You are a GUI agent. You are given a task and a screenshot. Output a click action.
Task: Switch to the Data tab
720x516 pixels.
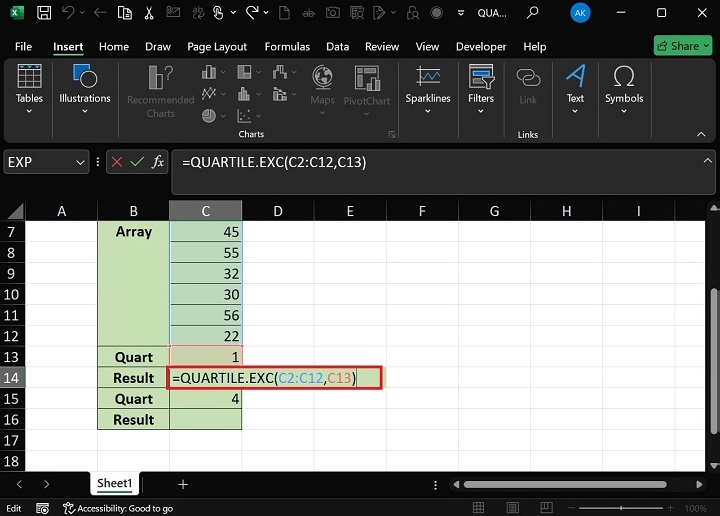pos(338,46)
